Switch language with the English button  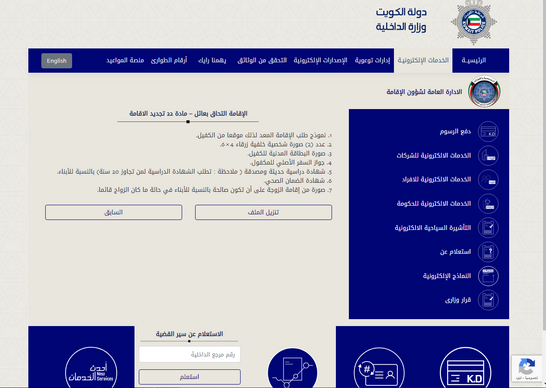pos(57,61)
